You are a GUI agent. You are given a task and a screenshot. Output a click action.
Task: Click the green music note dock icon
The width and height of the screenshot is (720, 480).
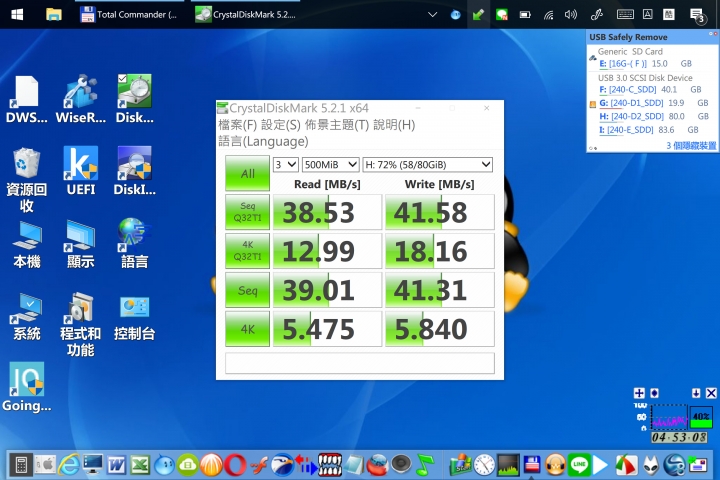(425, 465)
